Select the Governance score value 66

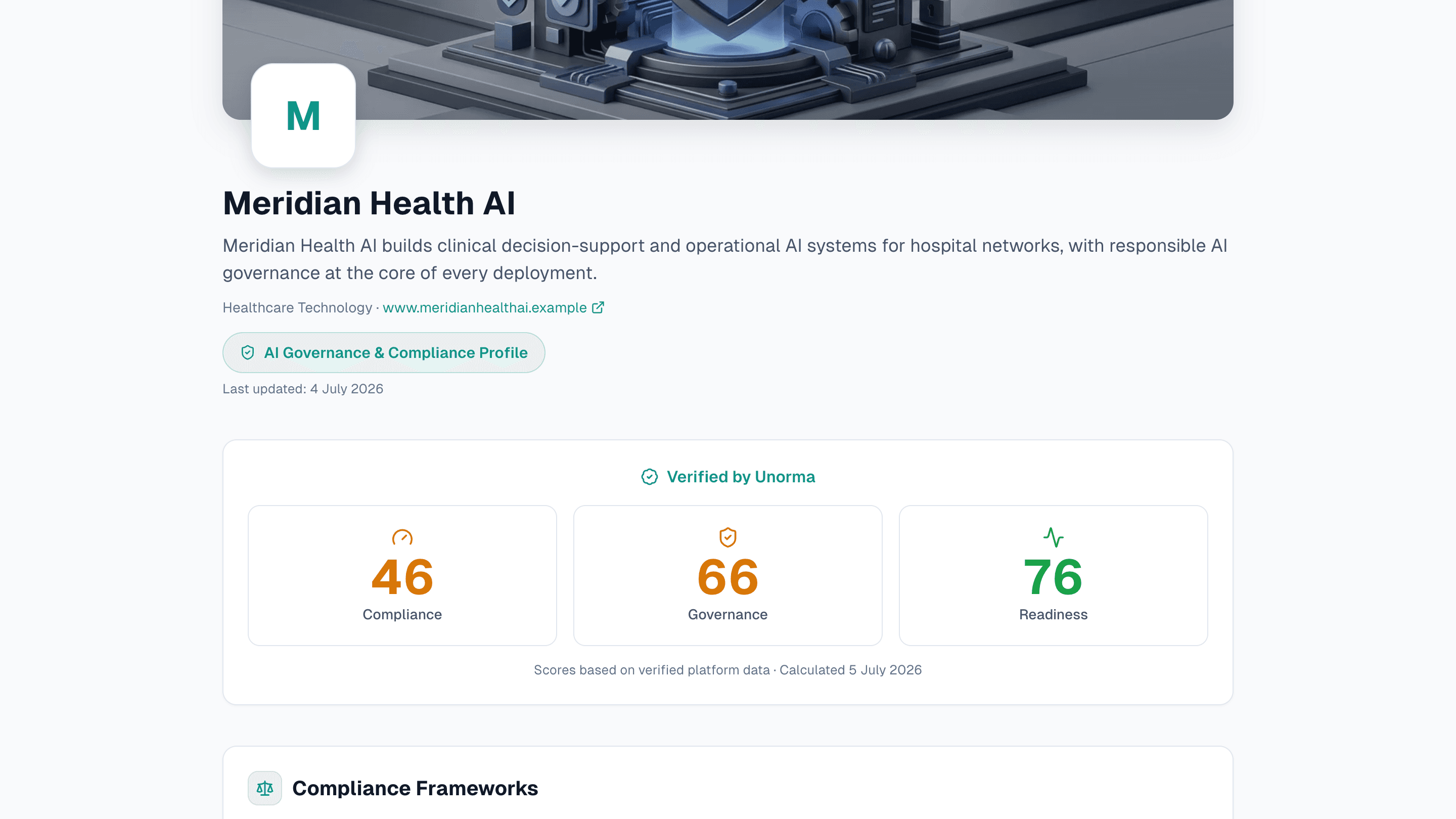click(x=728, y=577)
